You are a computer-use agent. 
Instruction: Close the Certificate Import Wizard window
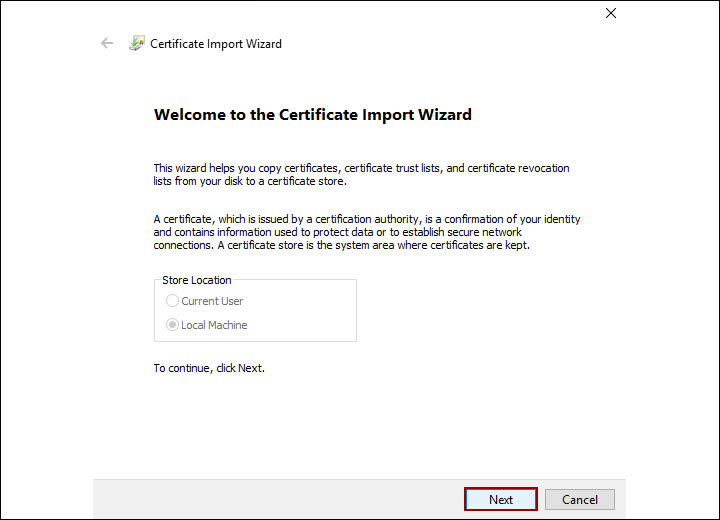611,14
